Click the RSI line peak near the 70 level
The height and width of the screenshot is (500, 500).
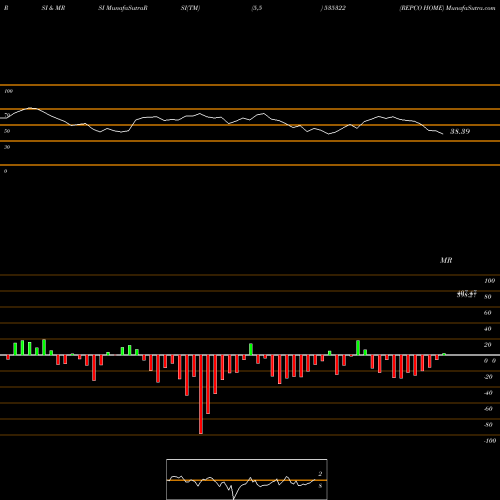point(31,108)
